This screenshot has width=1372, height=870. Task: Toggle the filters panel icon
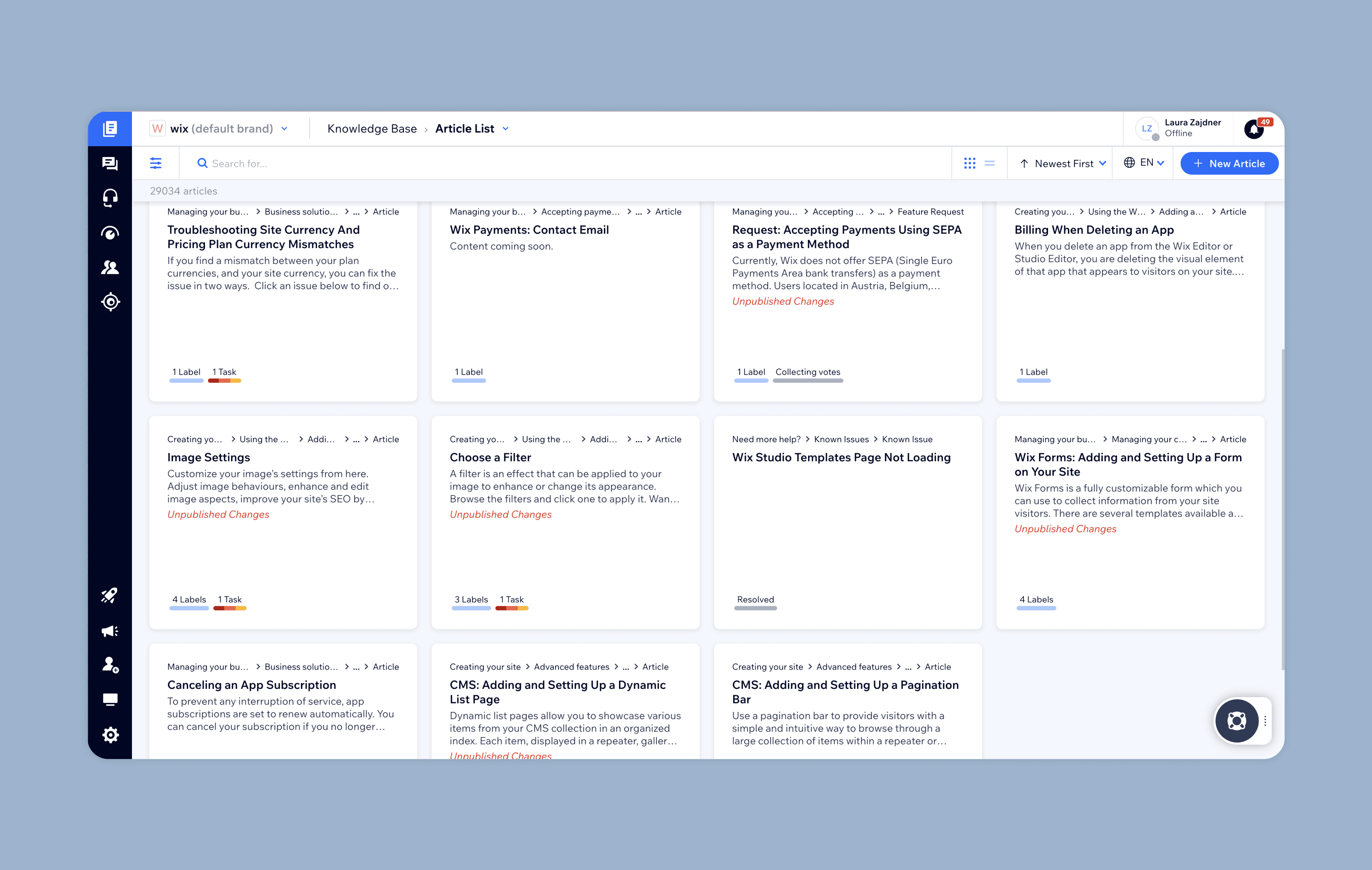coord(156,163)
